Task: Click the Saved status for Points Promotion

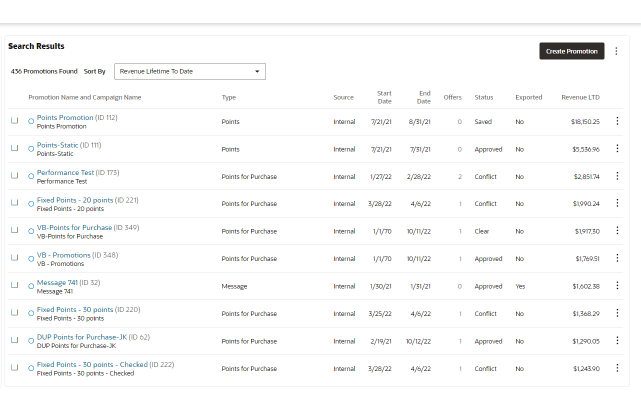Action: (x=483, y=121)
